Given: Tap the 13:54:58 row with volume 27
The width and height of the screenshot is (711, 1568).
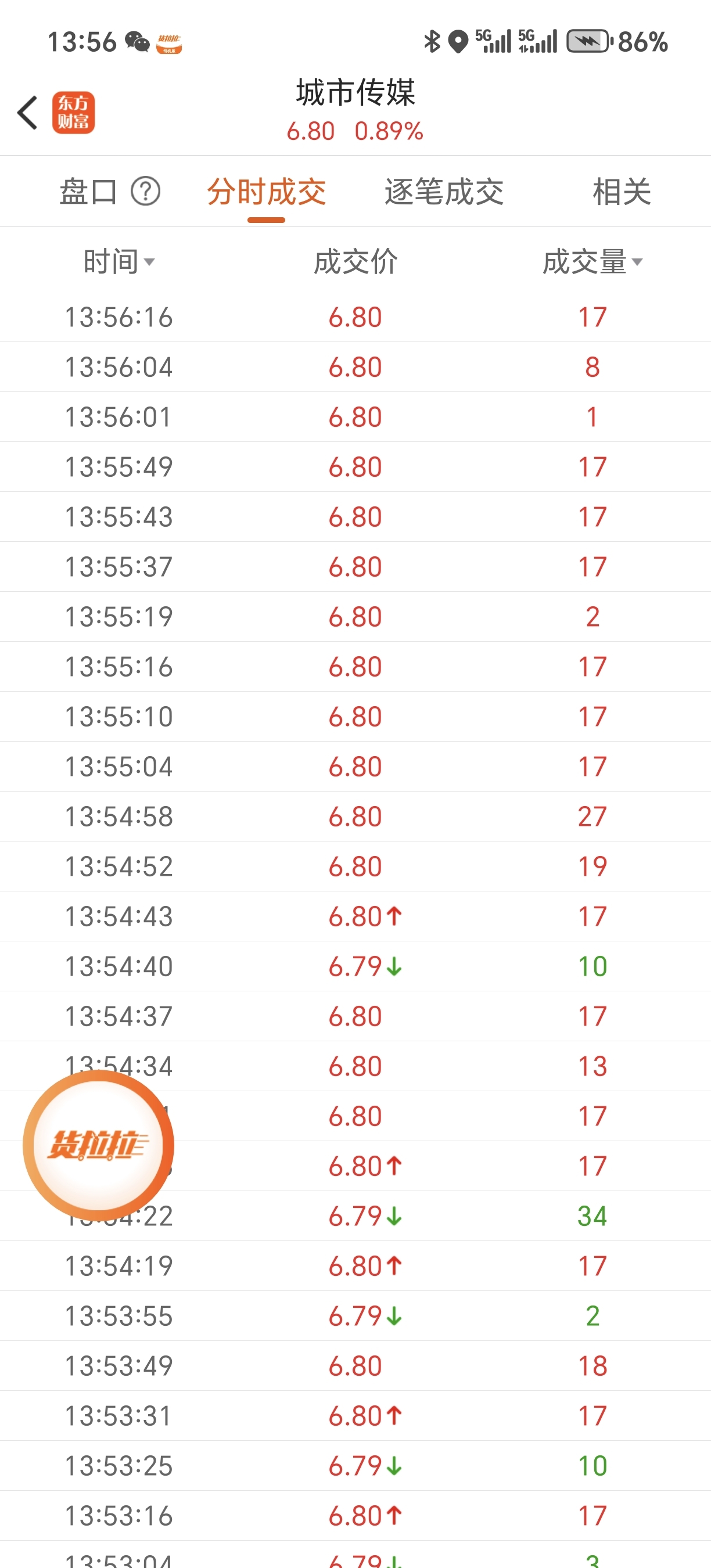Looking at the screenshot, I should coord(355,817).
